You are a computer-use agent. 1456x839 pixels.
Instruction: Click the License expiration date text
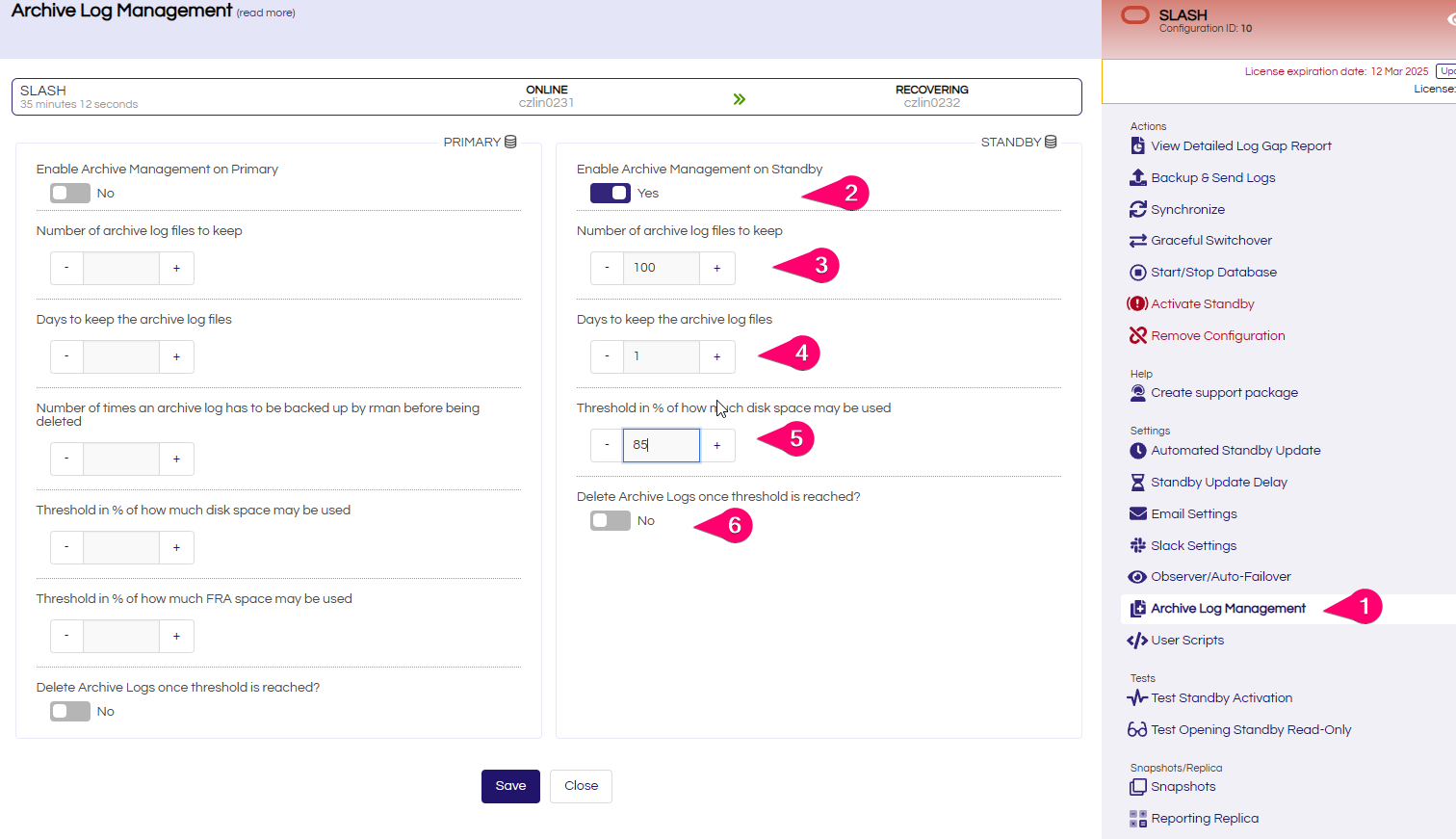(x=1337, y=71)
